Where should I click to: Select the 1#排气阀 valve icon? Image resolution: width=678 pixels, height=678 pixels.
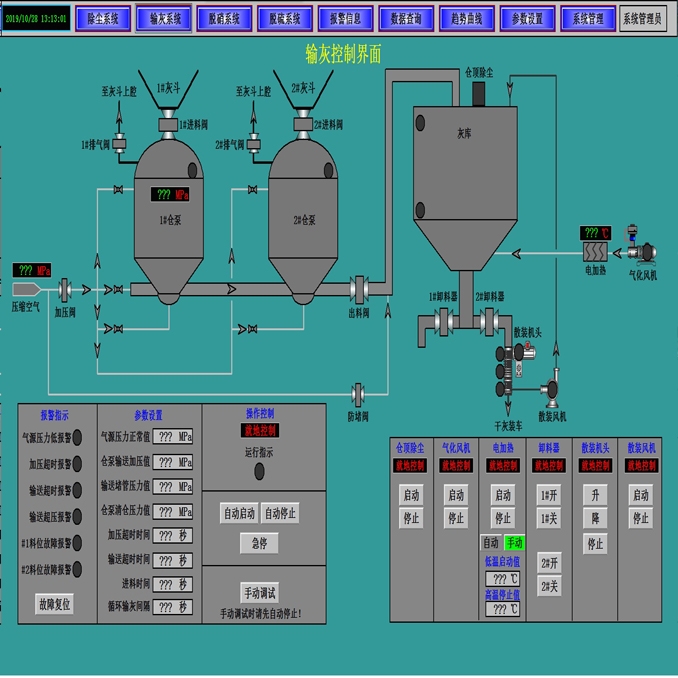coord(119,144)
